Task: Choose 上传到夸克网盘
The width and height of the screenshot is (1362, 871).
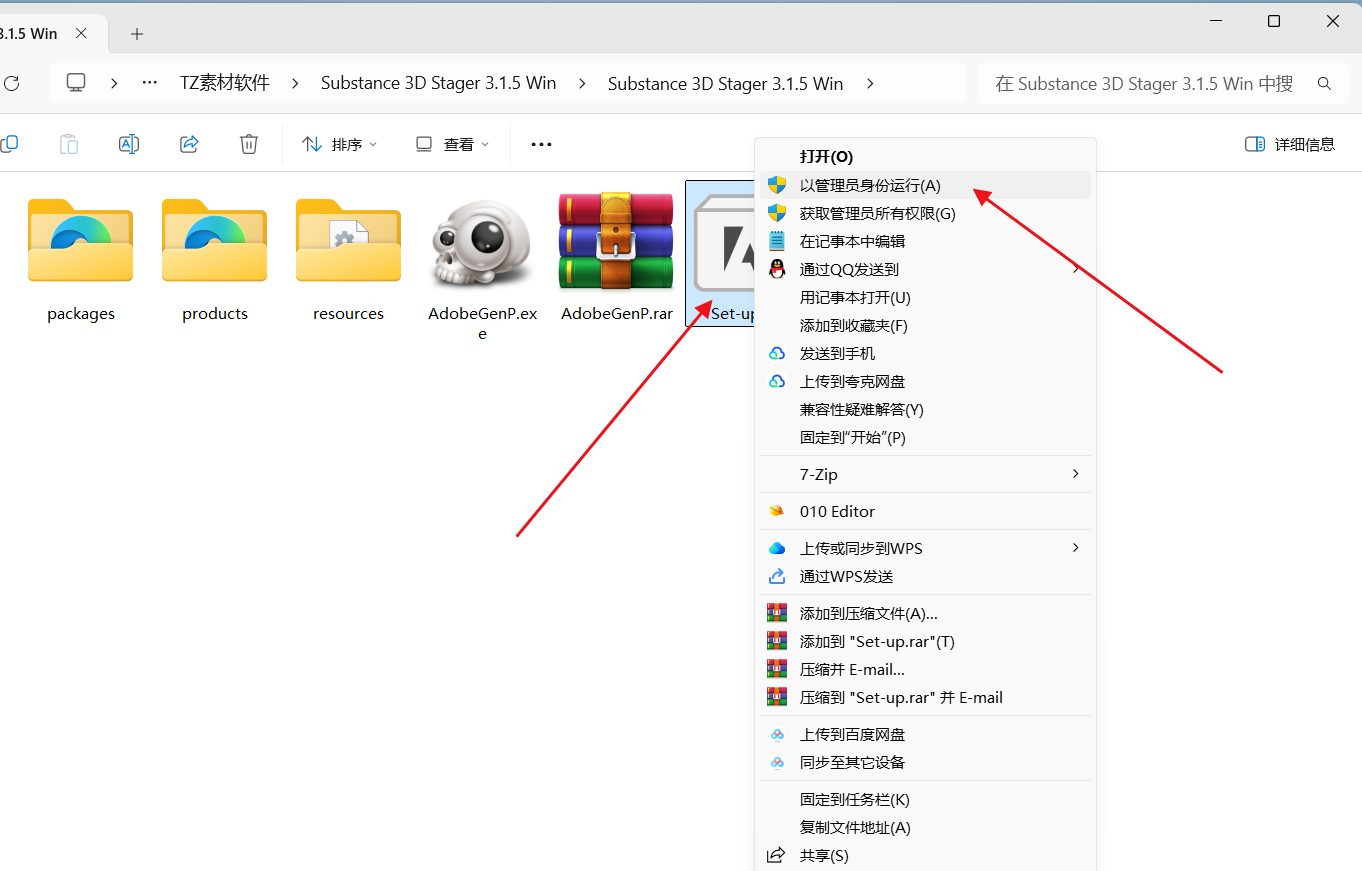Action: [x=925, y=381]
